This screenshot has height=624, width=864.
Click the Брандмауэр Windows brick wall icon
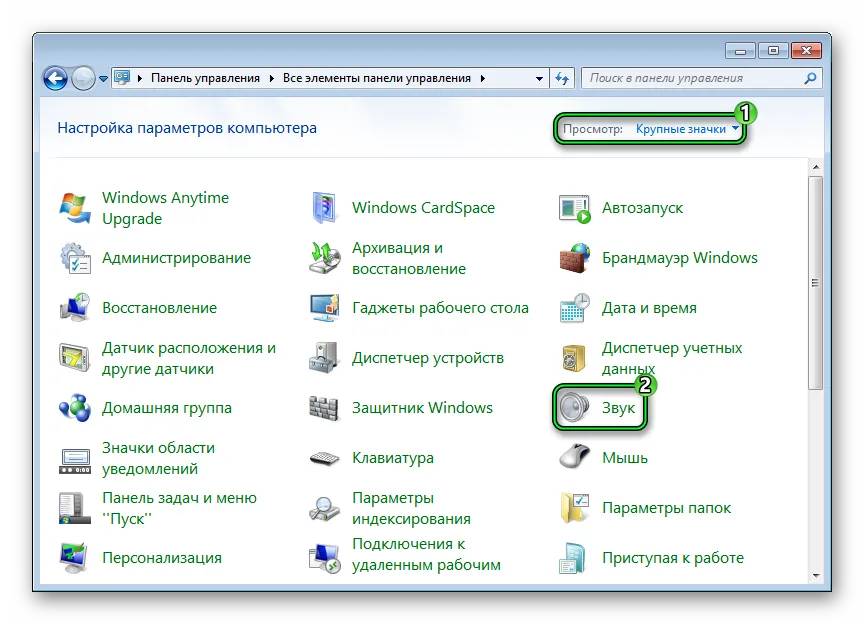tap(575, 258)
